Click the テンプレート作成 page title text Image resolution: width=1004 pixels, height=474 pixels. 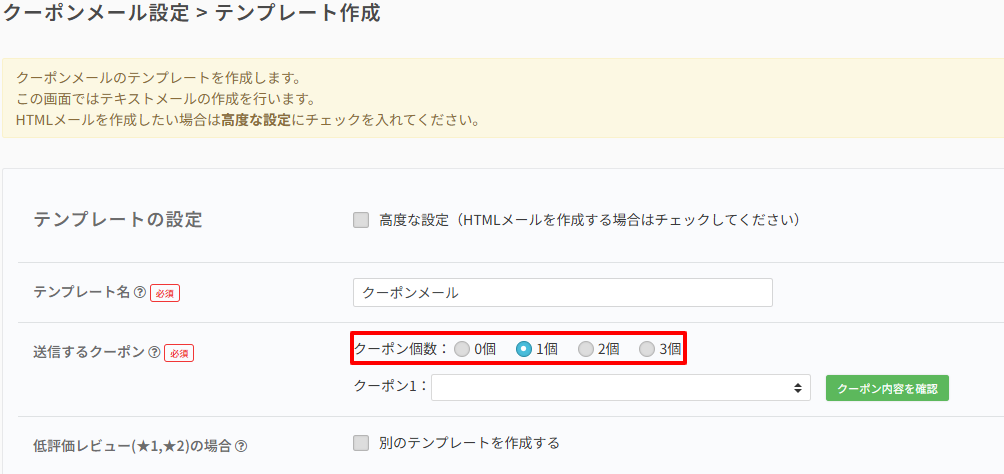296,15
